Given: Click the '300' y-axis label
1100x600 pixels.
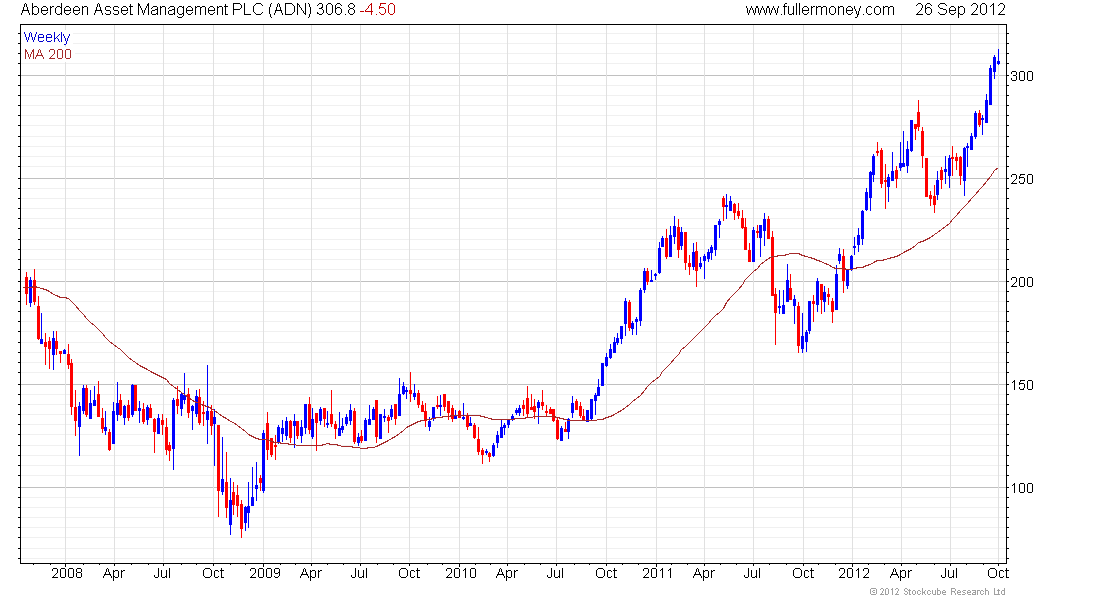Looking at the screenshot, I should [x=1021, y=76].
